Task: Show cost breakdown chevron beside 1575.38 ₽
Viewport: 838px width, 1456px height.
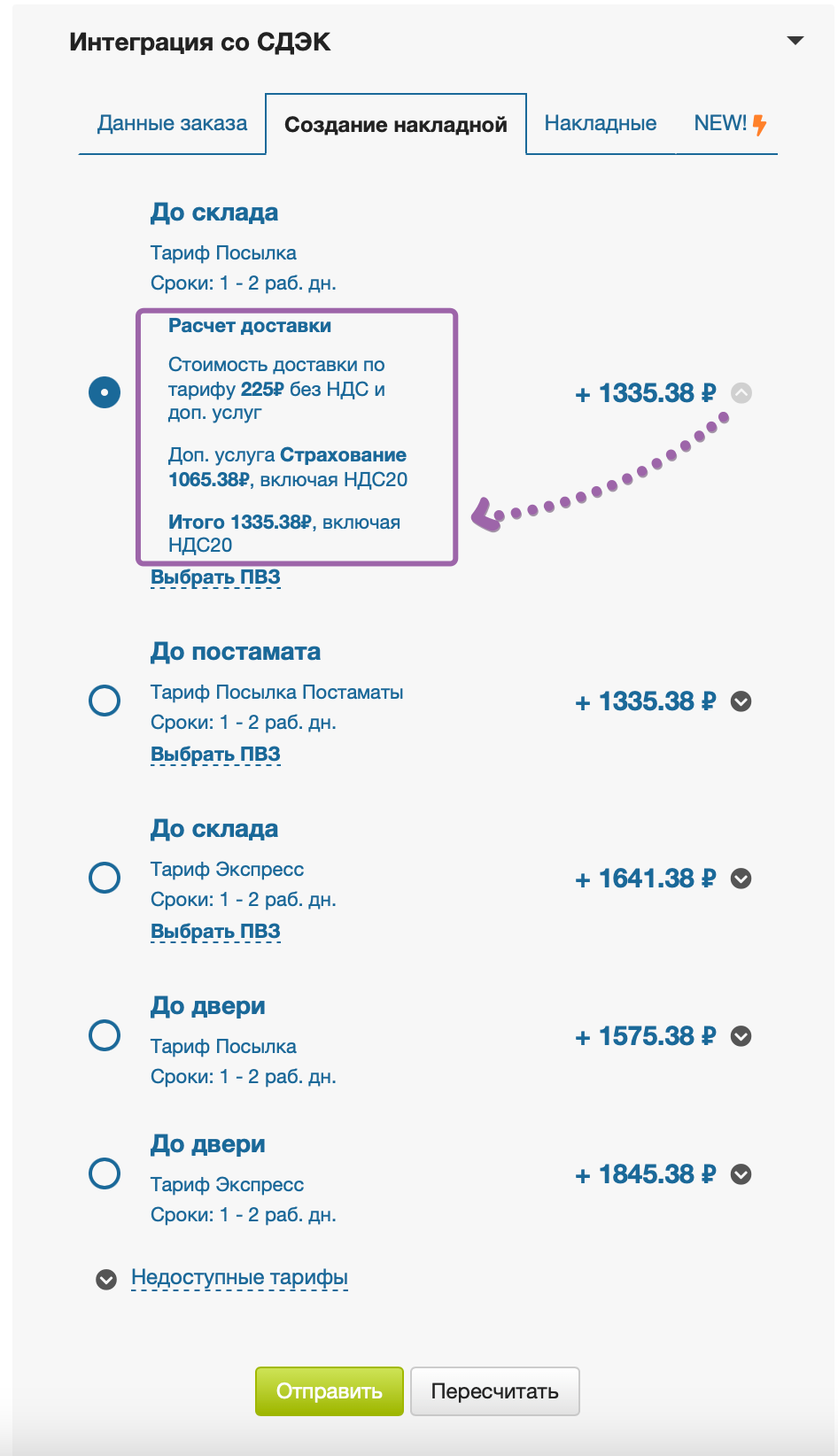Action: coord(741,1036)
